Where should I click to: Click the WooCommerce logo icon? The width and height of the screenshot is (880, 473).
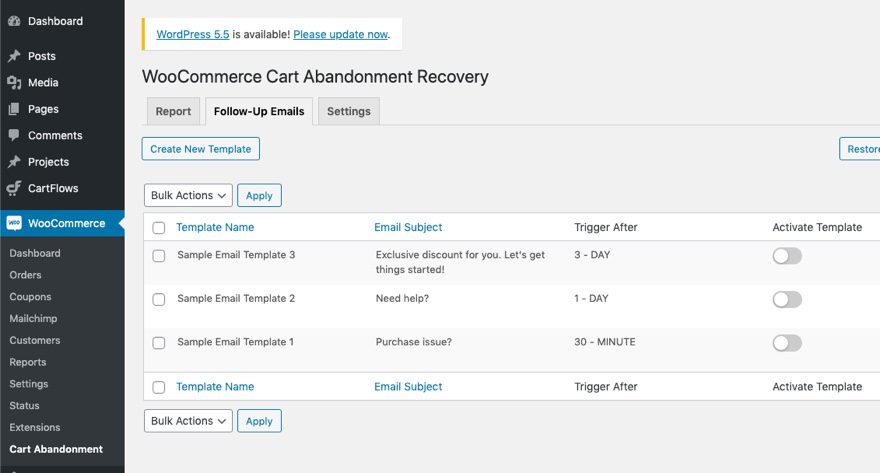tap(14, 223)
